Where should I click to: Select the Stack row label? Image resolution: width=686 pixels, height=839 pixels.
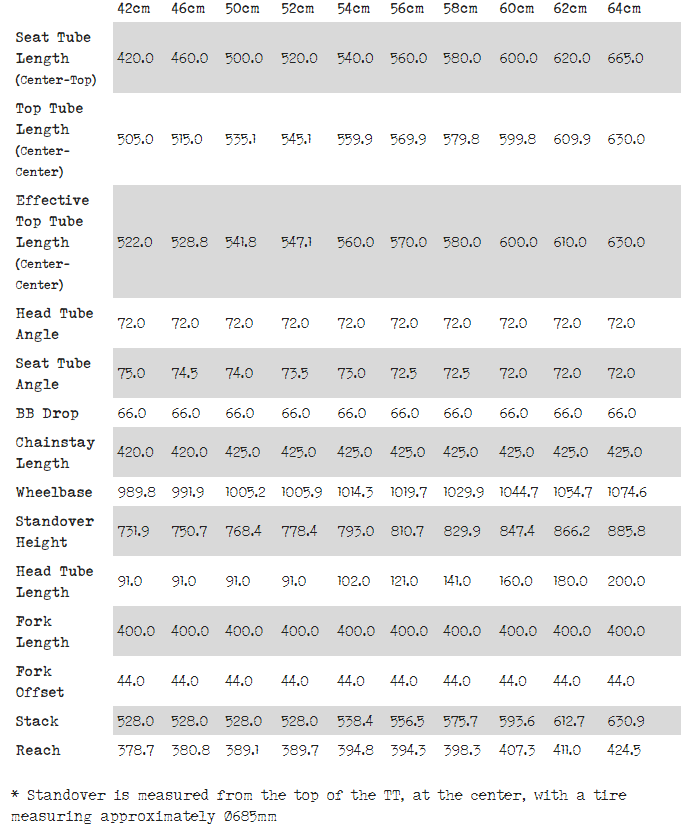[37, 721]
